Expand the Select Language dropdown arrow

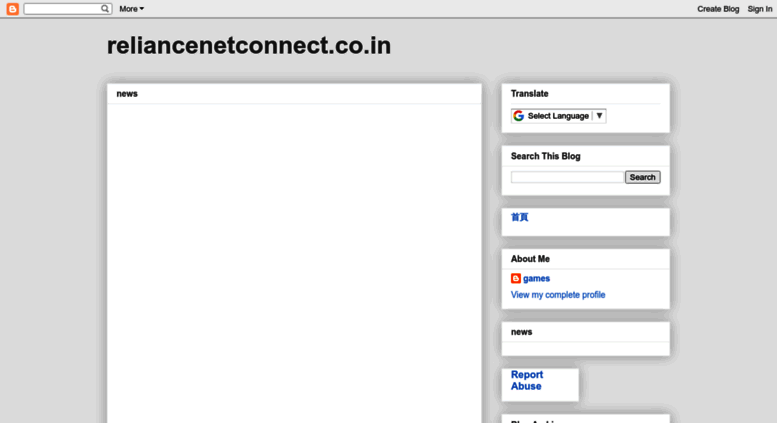point(599,115)
